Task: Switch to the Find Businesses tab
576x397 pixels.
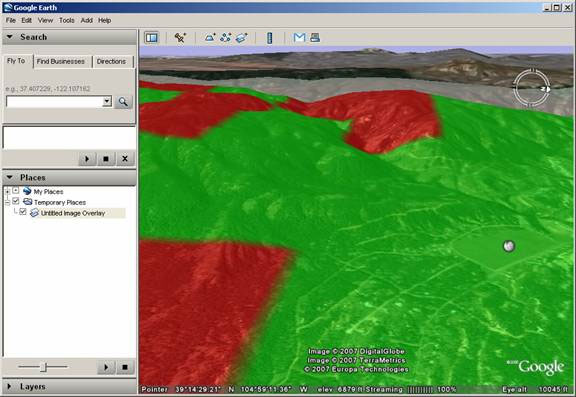Action: 61,61
